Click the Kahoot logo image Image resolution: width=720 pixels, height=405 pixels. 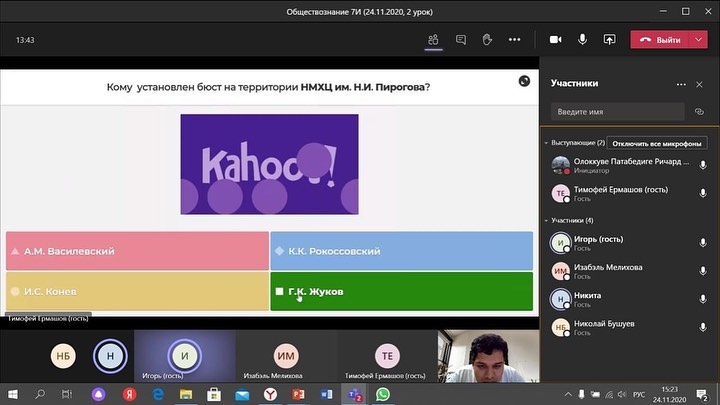pos(270,164)
